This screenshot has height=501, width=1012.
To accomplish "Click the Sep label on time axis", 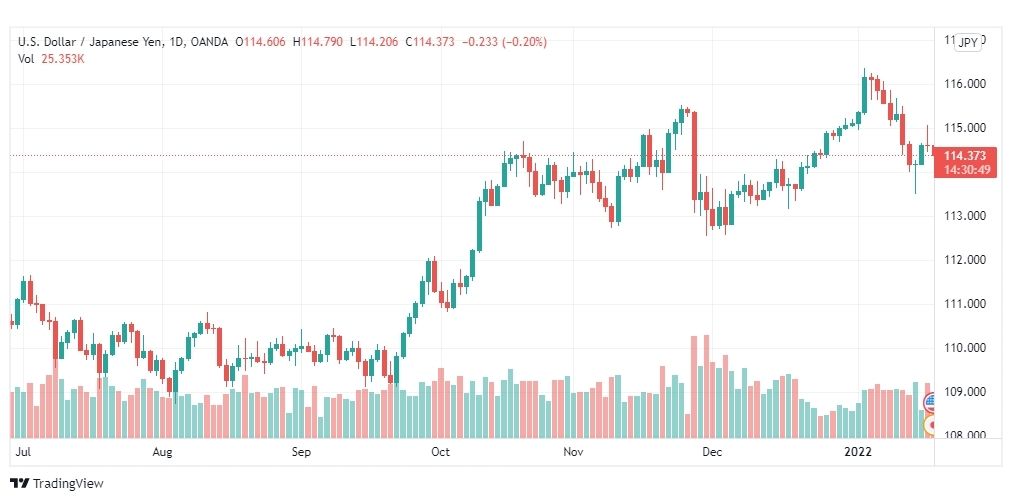I will (x=301, y=452).
